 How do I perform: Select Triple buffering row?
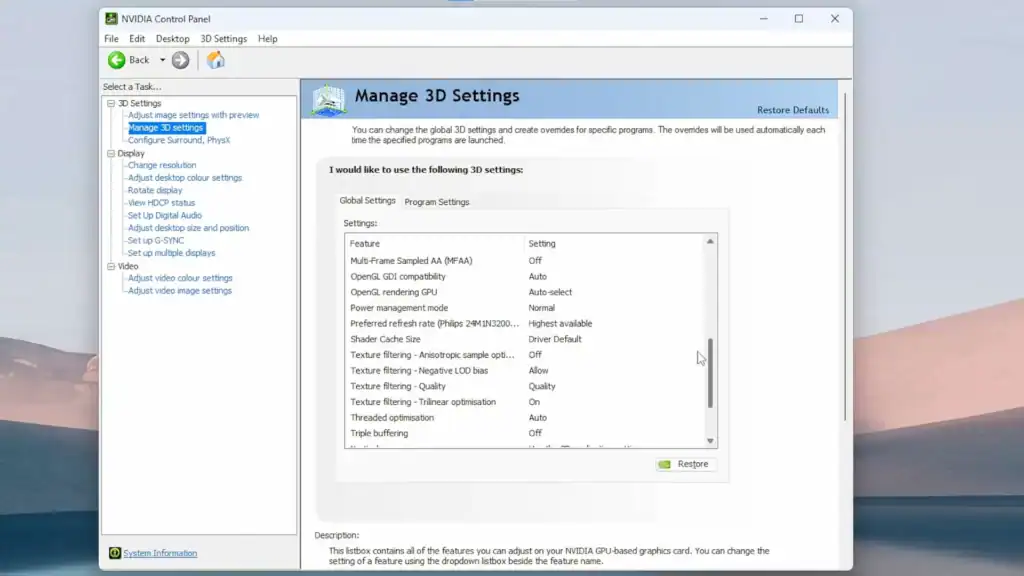coord(525,433)
